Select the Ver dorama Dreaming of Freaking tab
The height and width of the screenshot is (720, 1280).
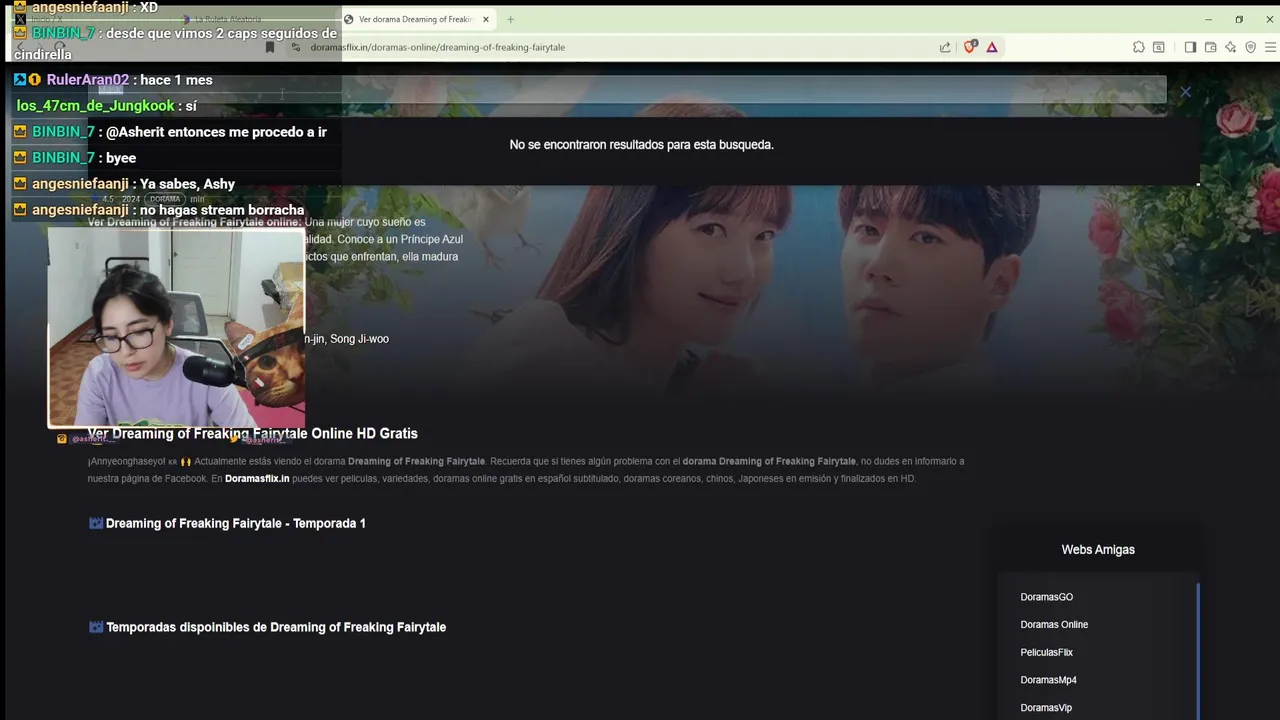coord(415,19)
